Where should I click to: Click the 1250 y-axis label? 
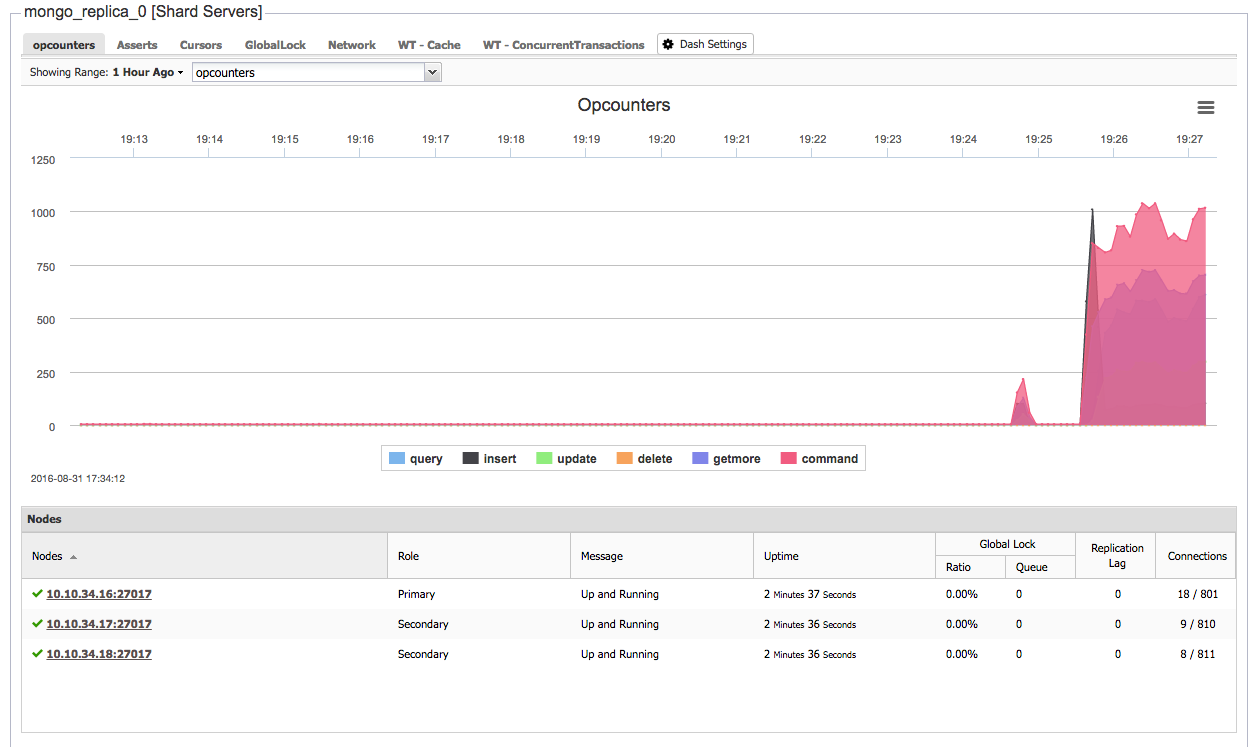pyautogui.click(x=43, y=159)
